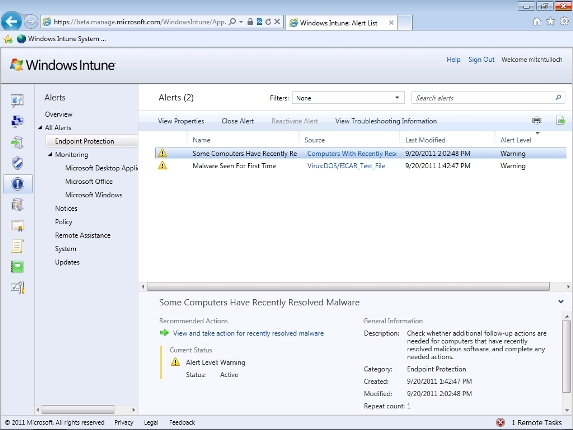Click Help link in header
Viewport: 573px width, 430px height.
(x=453, y=60)
